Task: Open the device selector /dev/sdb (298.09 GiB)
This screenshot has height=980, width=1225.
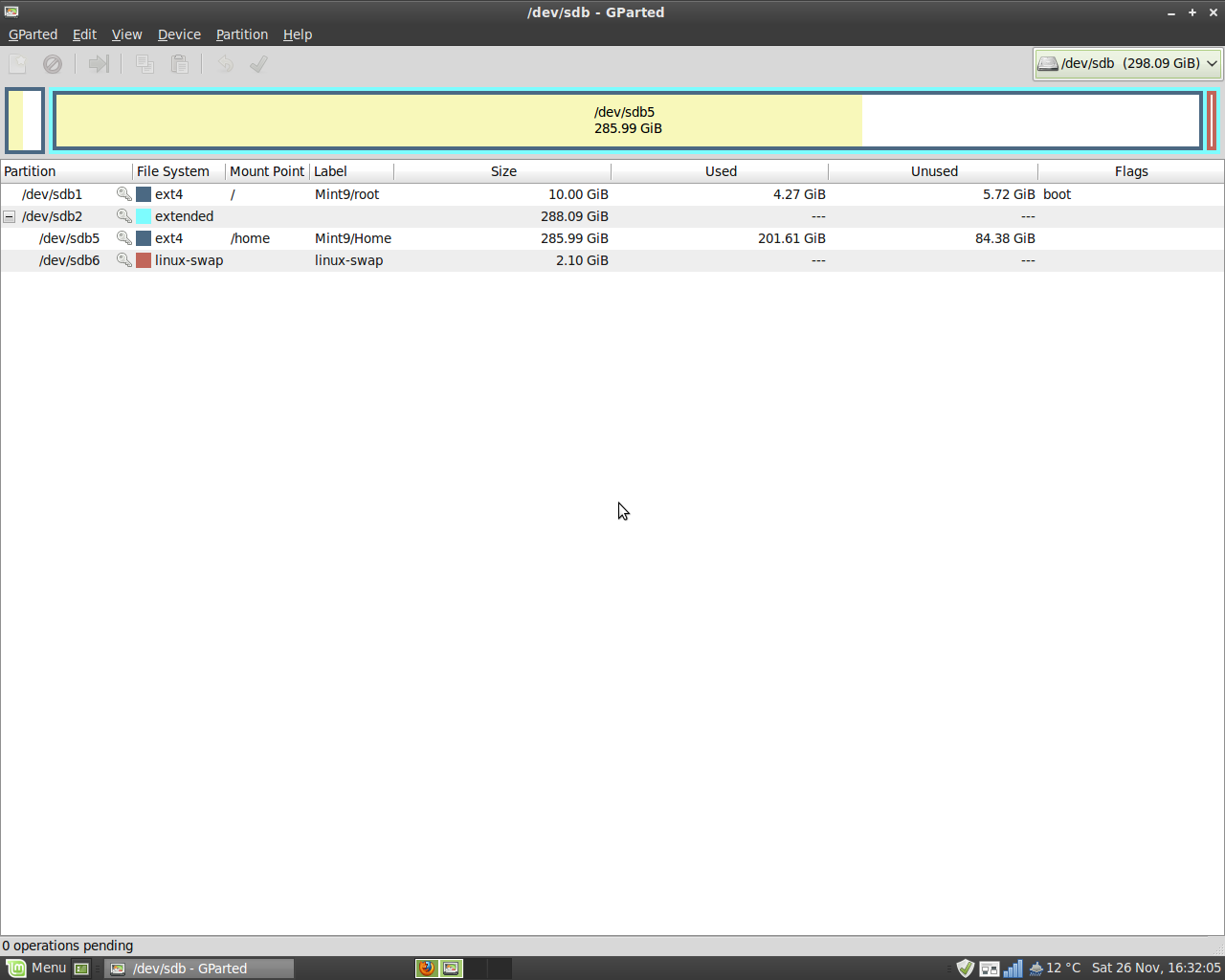Action: (x=1128, y=63)
